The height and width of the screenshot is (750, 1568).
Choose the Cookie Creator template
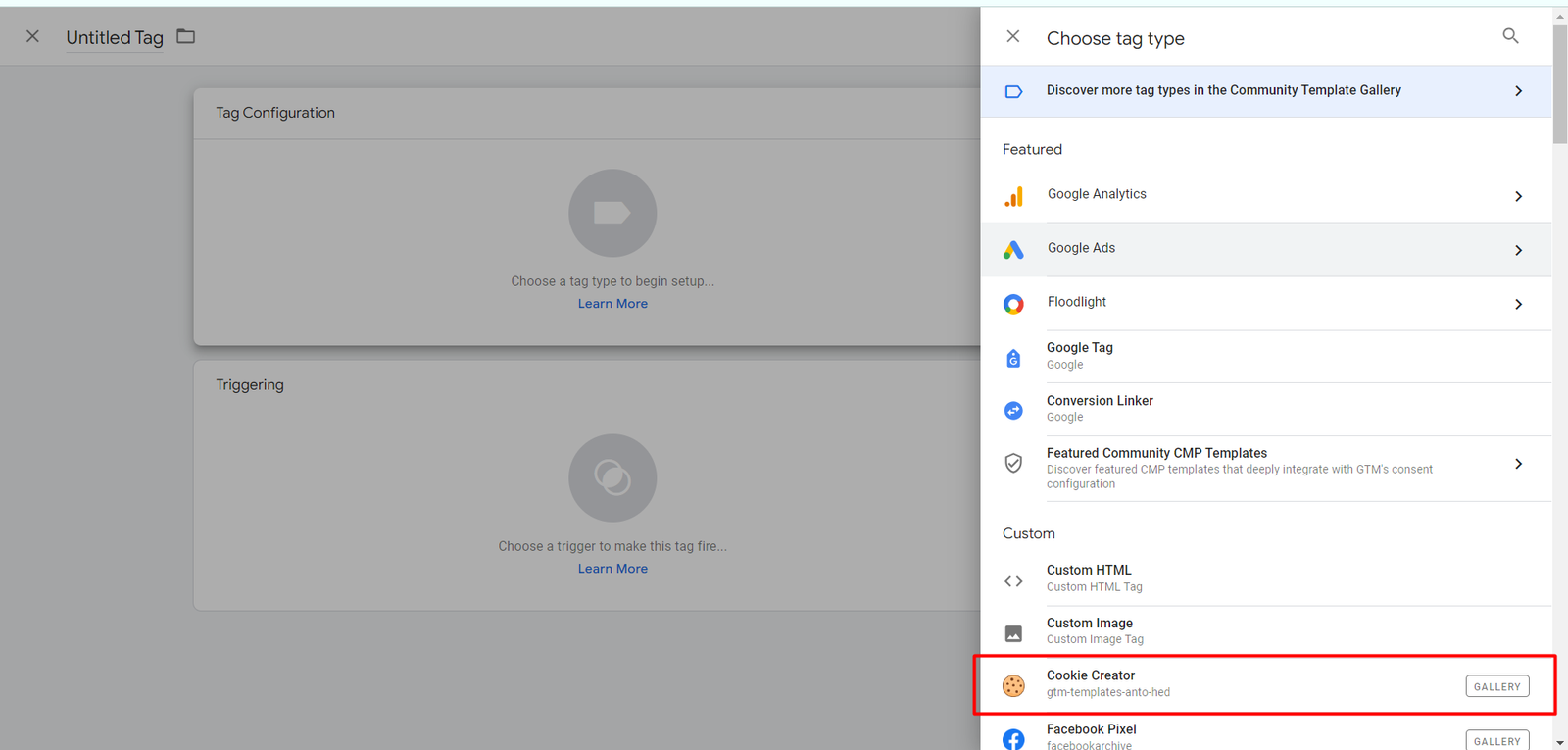click(x=1265, y=684)
